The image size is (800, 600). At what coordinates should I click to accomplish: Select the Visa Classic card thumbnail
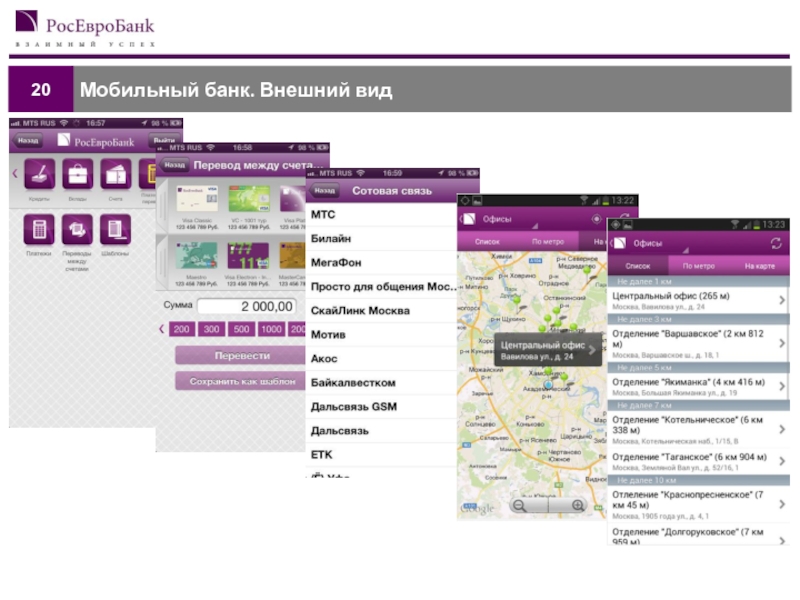[x=196, y=199]
